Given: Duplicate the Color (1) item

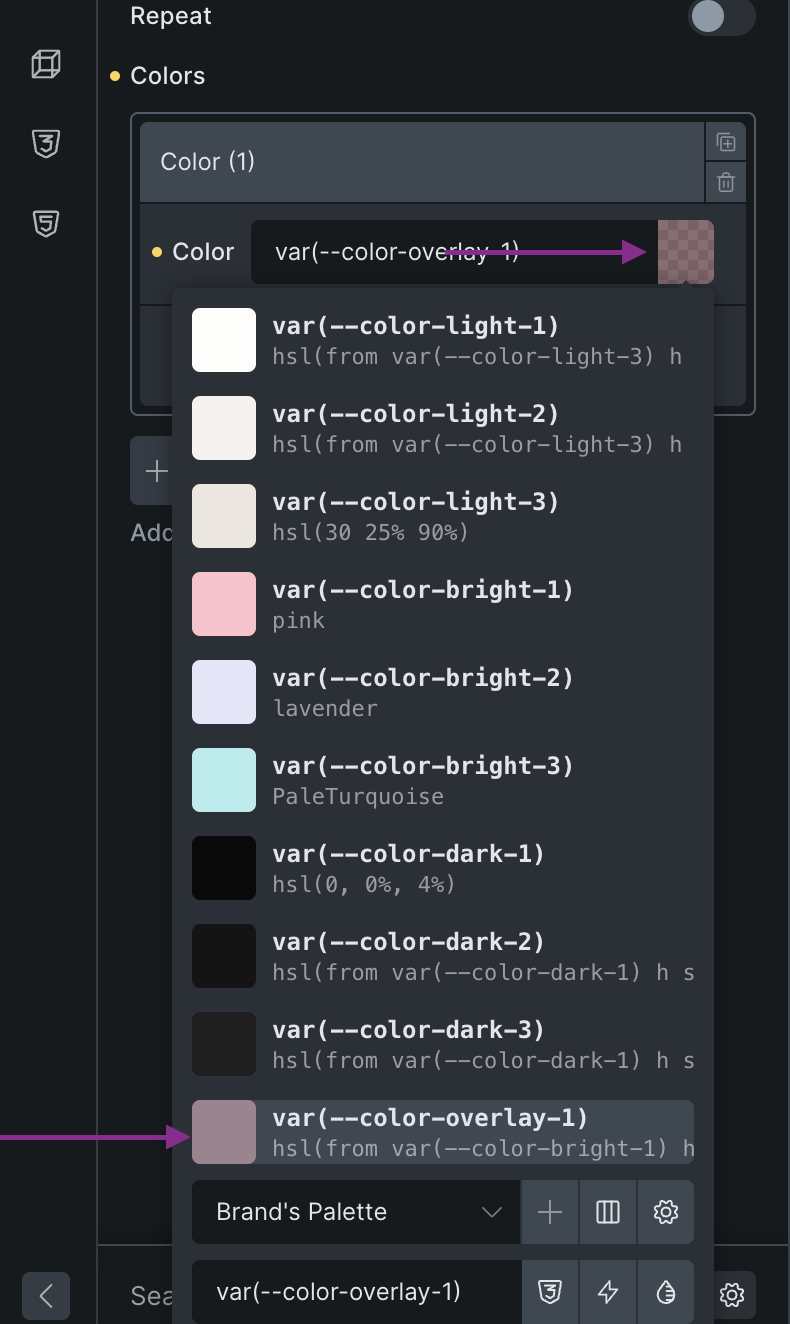Looking at the screenshot, I should coord(726,143).
